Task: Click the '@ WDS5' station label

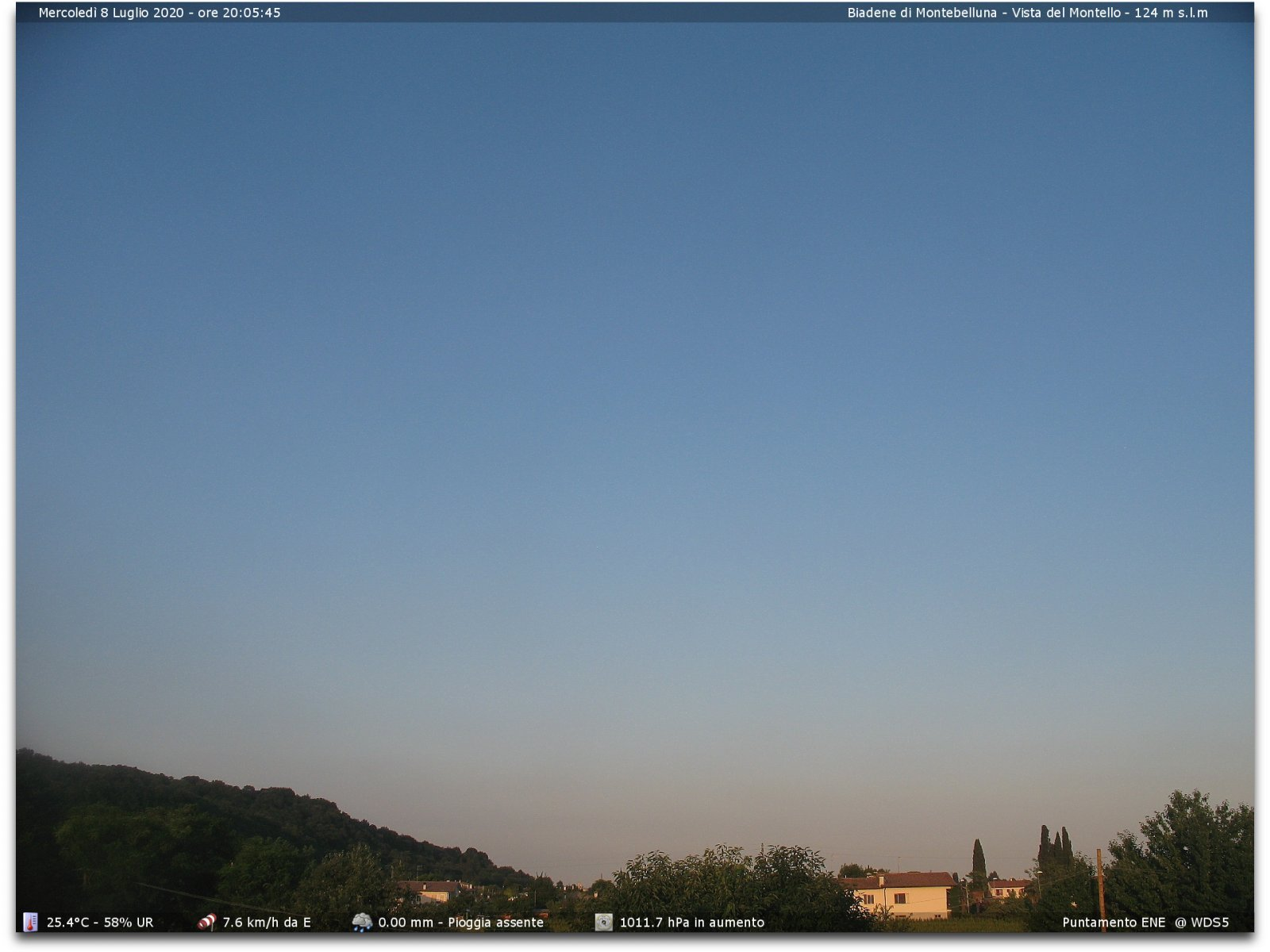Action: pyautogui.click(x=1202, y=923)
